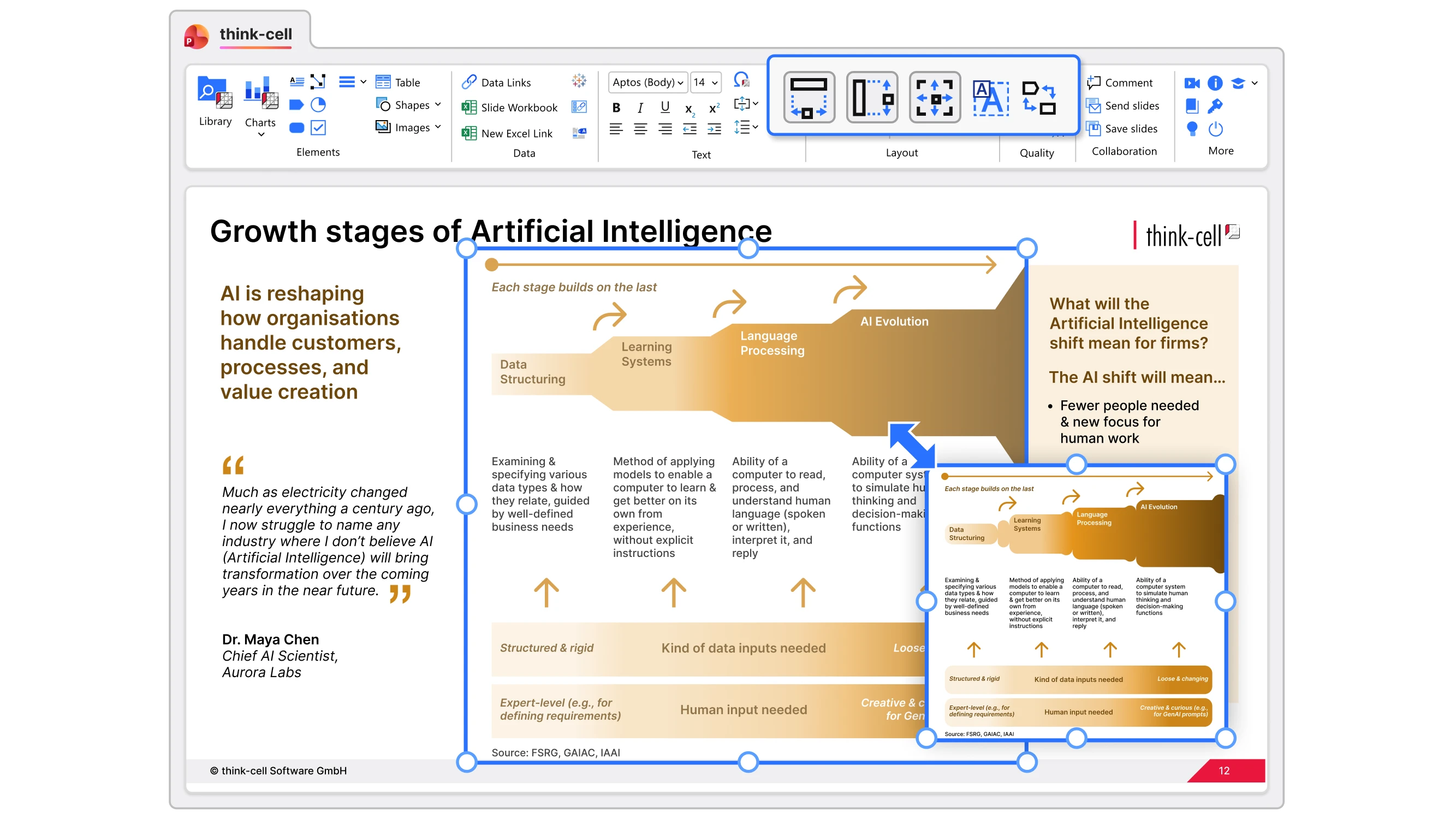Click the text auto-size layout icon
Image resolution: width=1456 pixels, height=819 pixels.
click(x=990, y=97)
